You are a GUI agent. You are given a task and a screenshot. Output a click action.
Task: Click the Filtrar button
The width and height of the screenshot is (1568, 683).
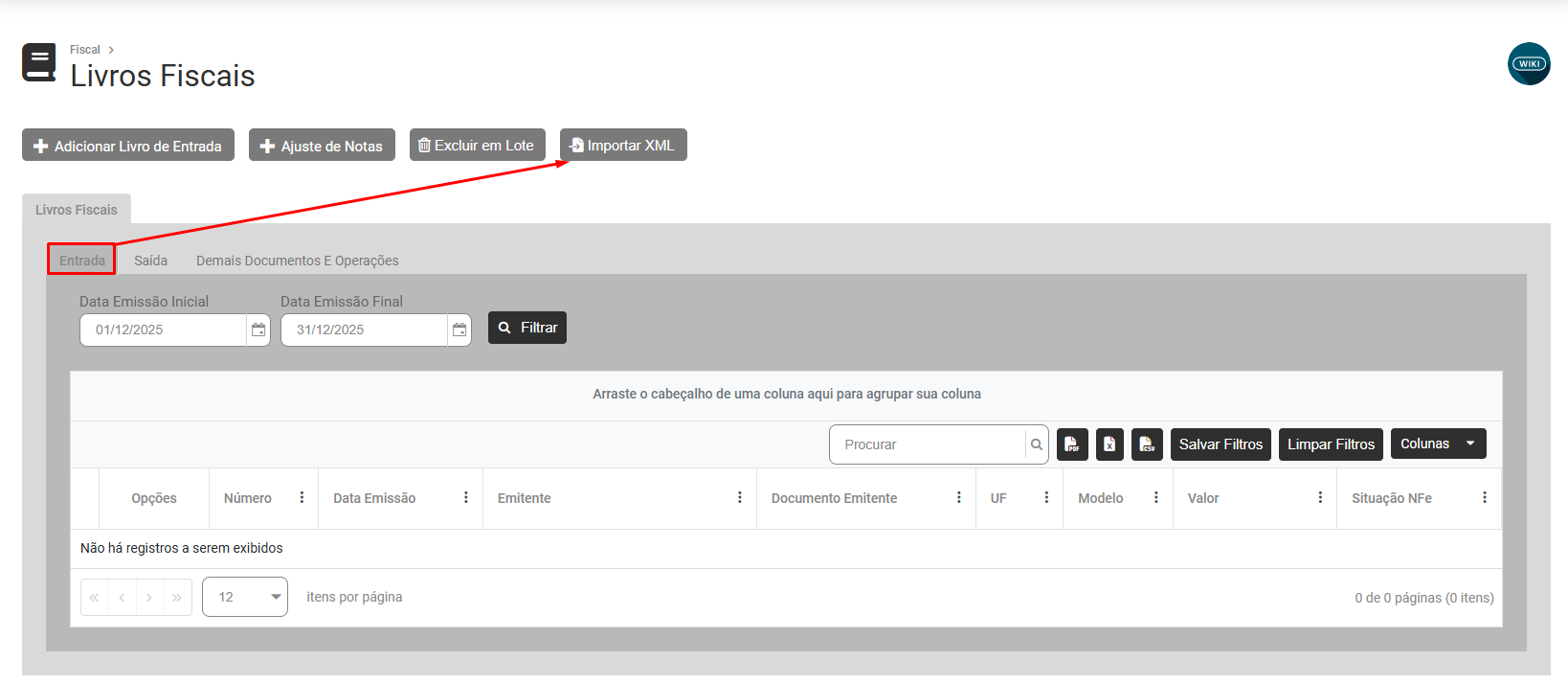click(527, 328)
